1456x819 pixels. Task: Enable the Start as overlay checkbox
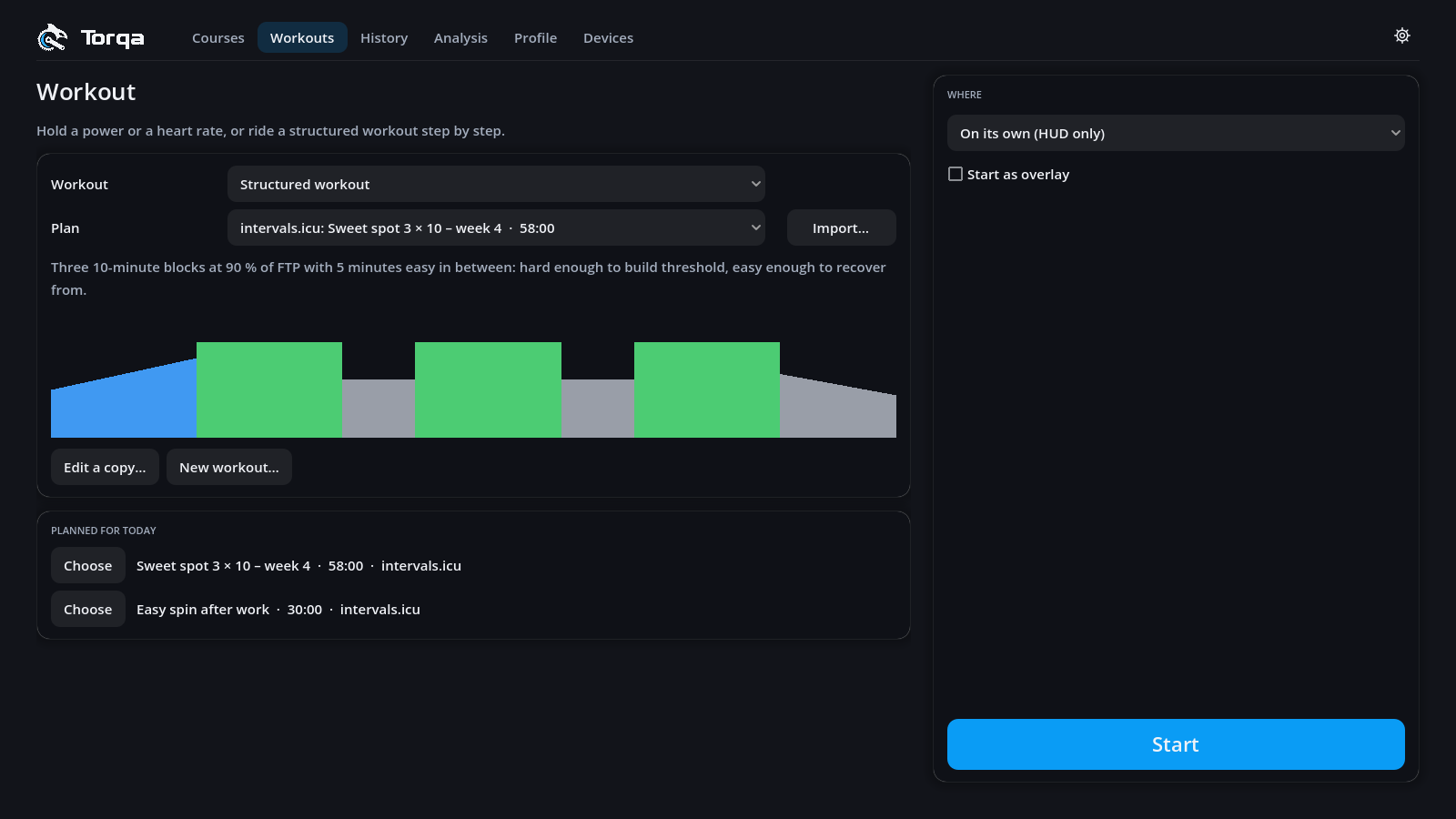point(955,174)
